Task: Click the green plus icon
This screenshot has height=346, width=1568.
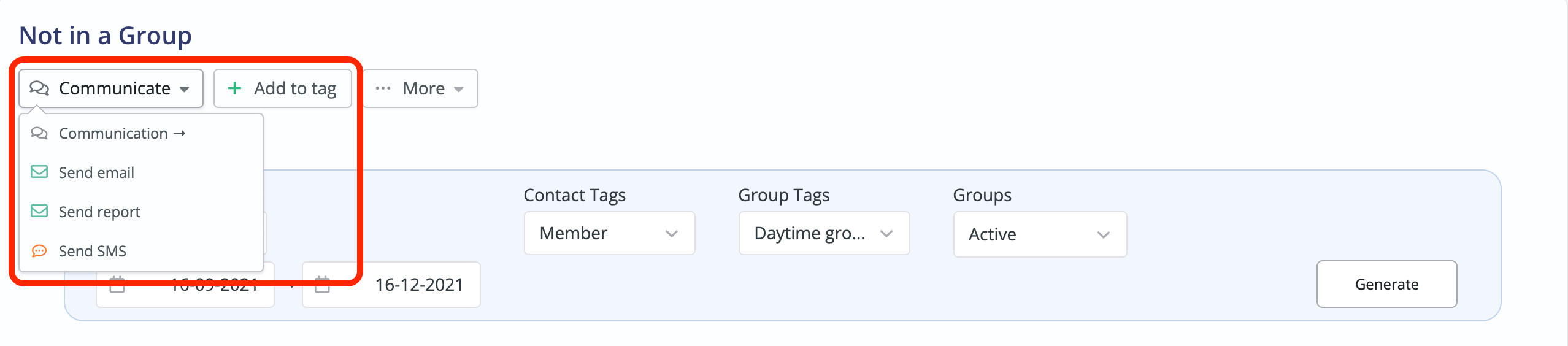Action: 234,88
